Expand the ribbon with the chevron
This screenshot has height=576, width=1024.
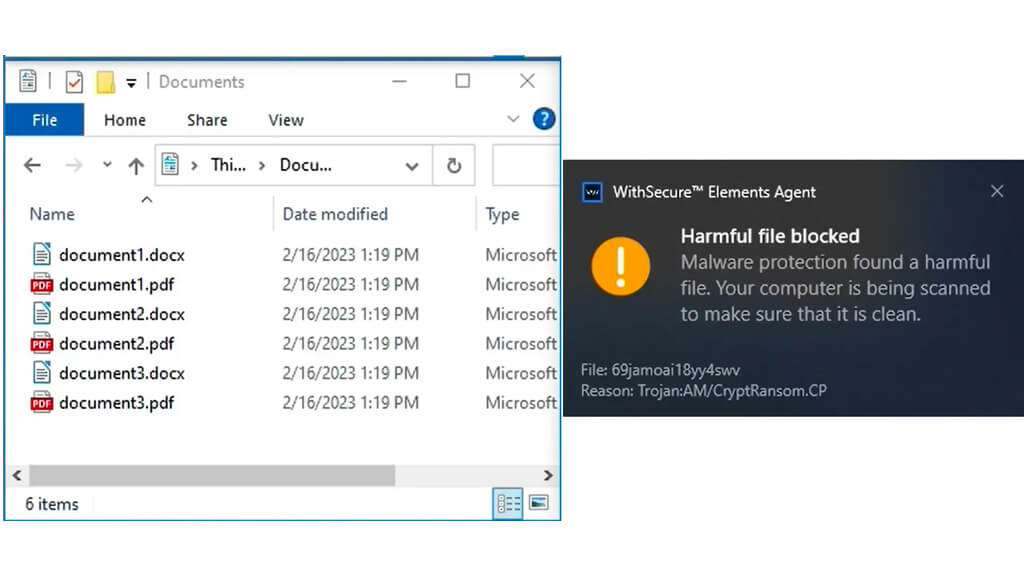point(513,119)
